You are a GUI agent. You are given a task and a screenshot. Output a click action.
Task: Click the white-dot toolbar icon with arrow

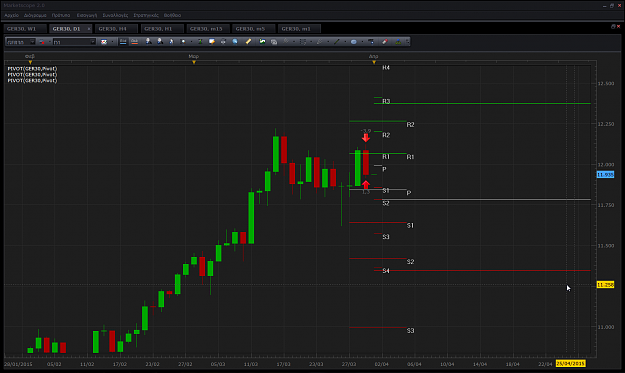coord(183,41)
